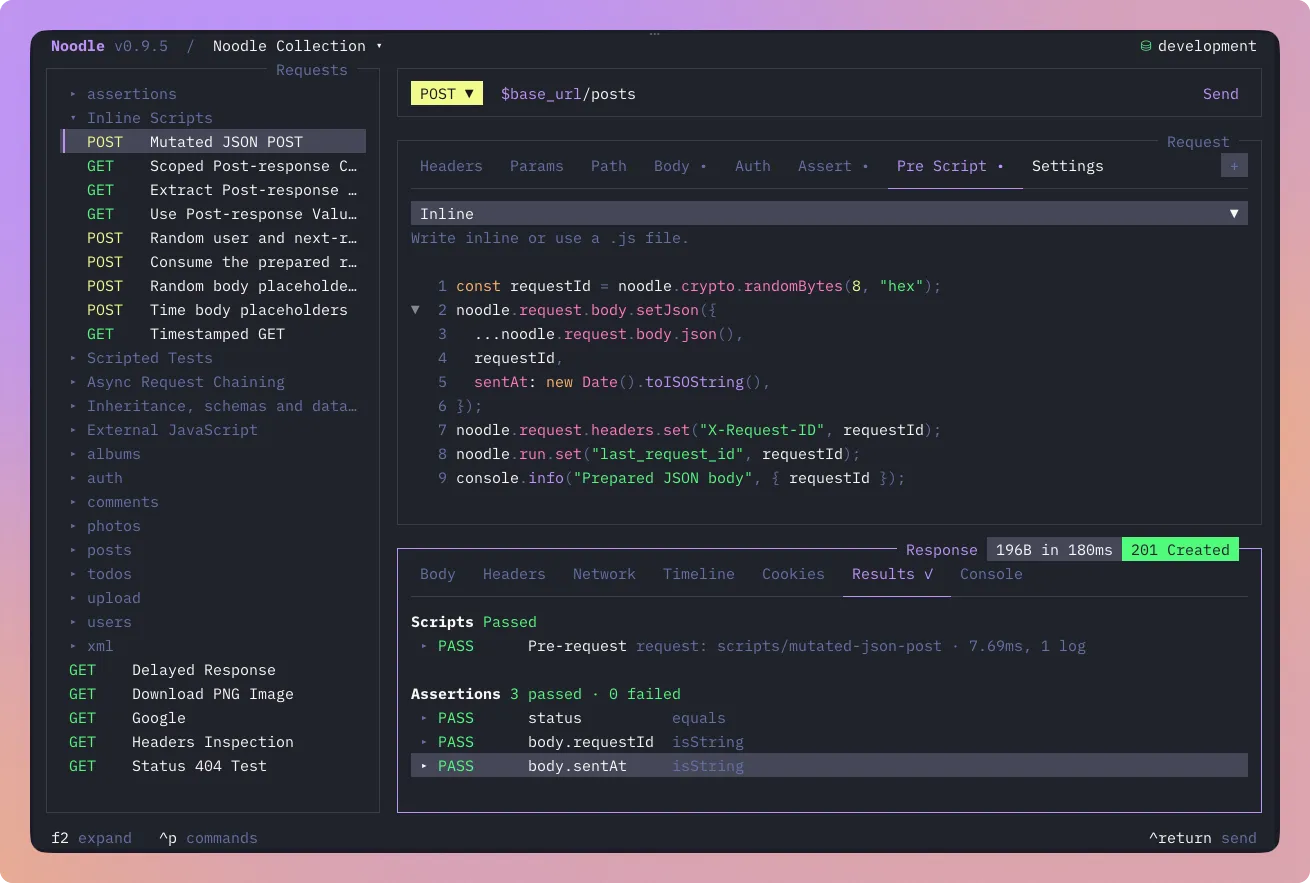The height and width of the screenshot is (883, 1310).
Task: Open the Headers Inspection request
Action: point(214,742)
